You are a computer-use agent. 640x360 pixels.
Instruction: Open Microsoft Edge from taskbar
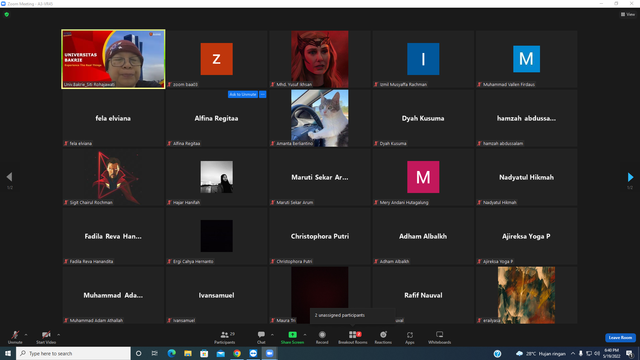click(171, 353)
